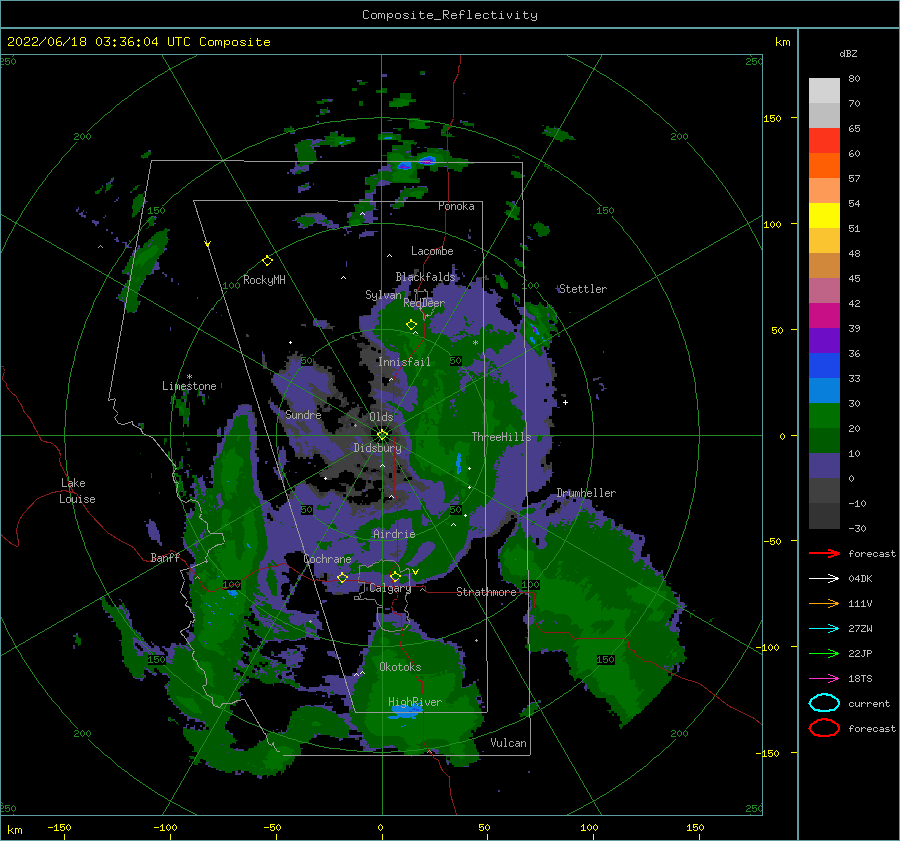This screenshot has width=900, height=841.
Task: Click the orange 111V arrow symbol
Action: click(824, 603)
